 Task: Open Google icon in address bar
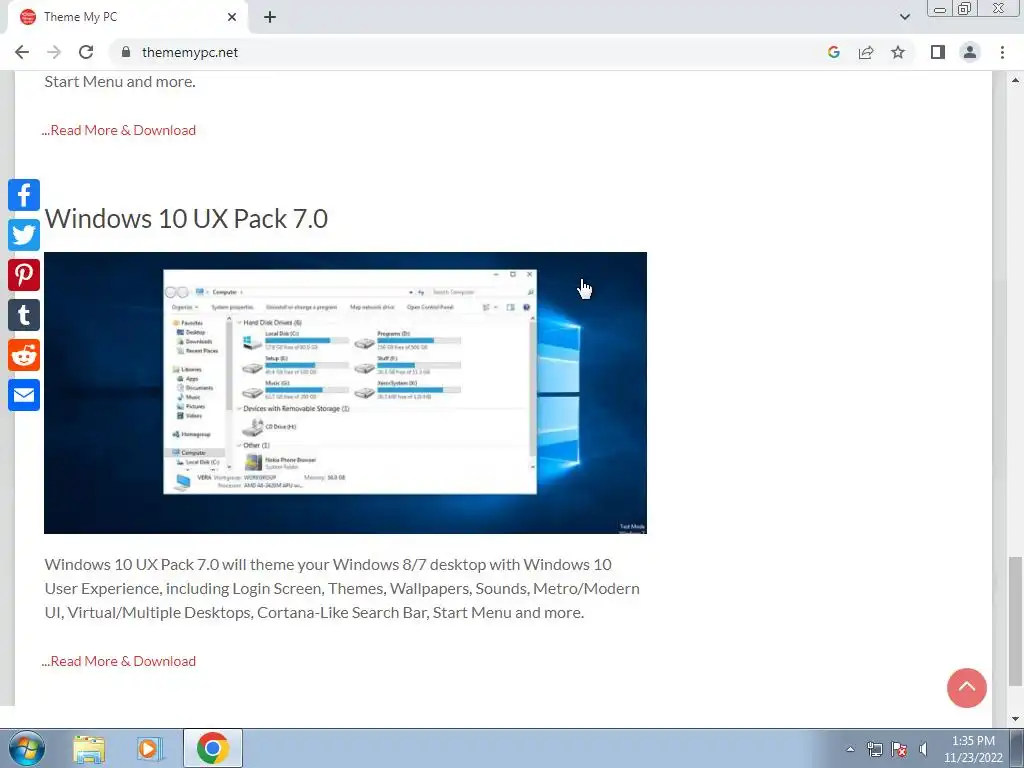(x=833, y=52)
